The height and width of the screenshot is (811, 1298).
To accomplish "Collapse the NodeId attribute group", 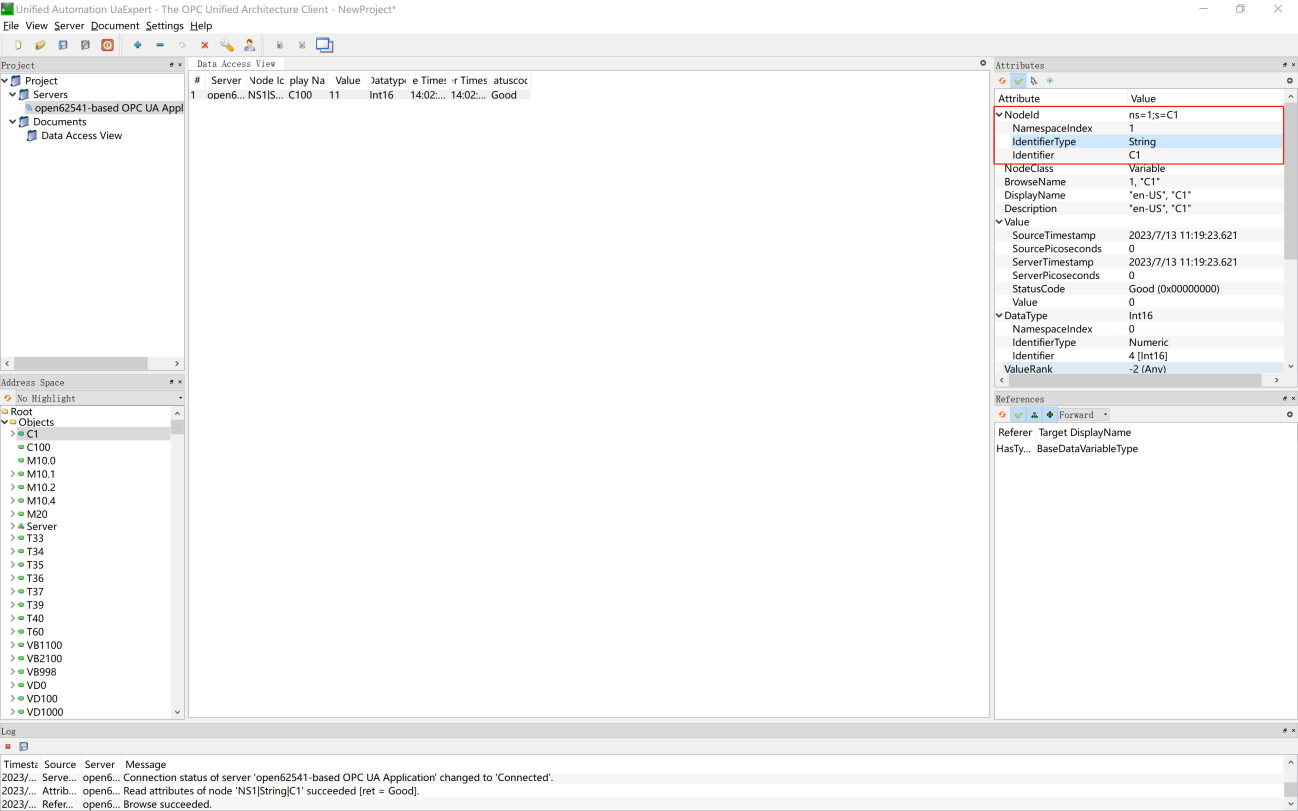I will pos(999,115).
